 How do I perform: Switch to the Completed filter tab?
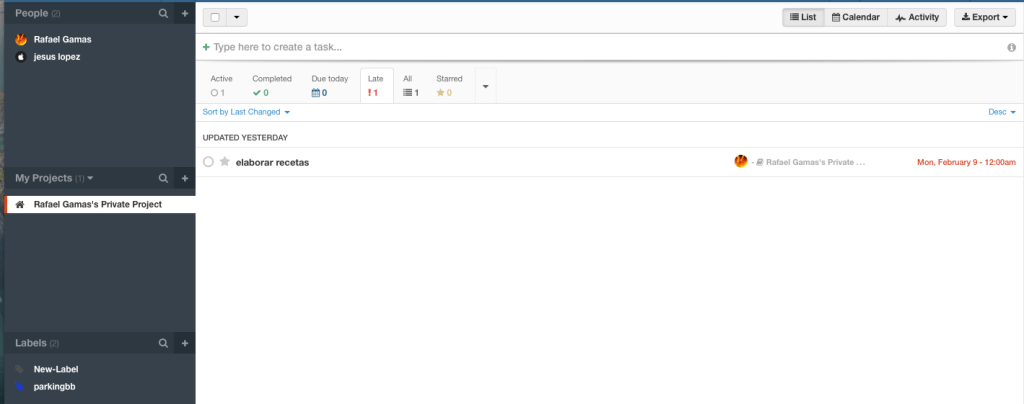coord(271,85)
